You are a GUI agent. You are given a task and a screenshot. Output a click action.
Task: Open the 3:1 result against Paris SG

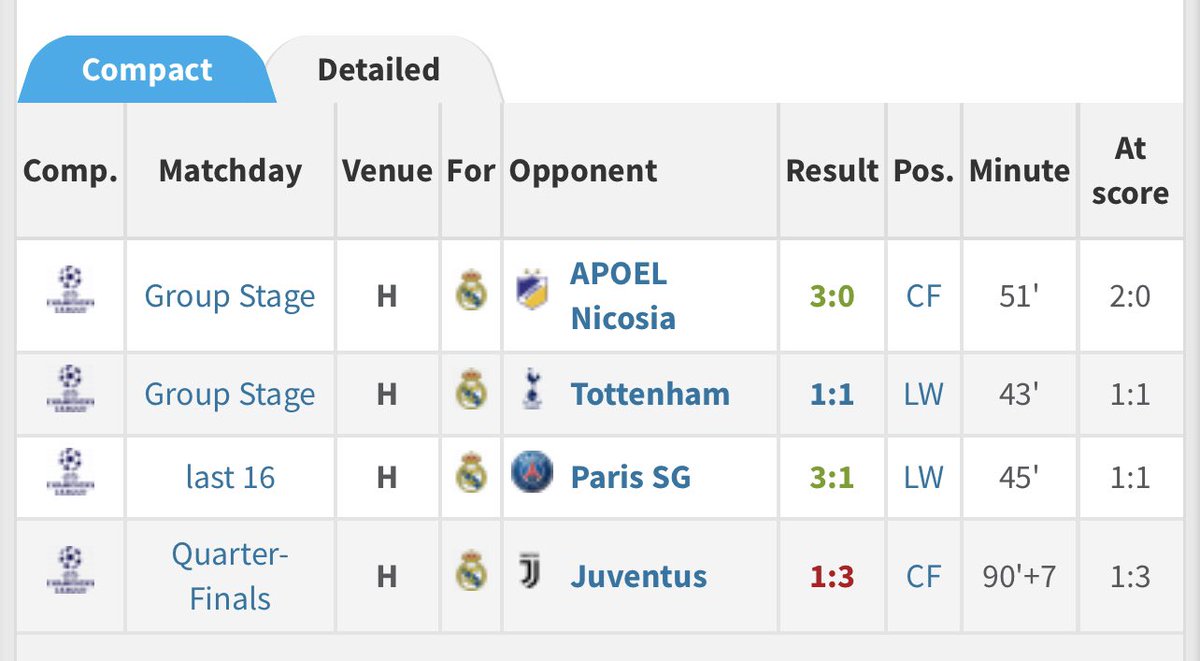(832, 477)
